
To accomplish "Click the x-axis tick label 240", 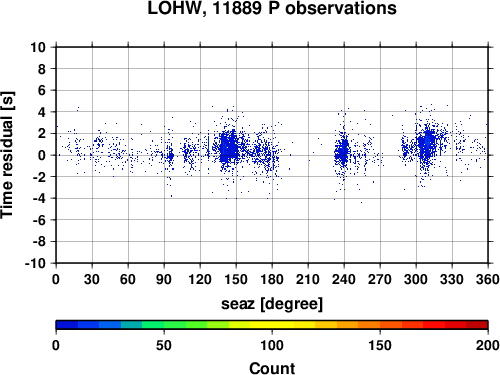I will tap(344, 279).
